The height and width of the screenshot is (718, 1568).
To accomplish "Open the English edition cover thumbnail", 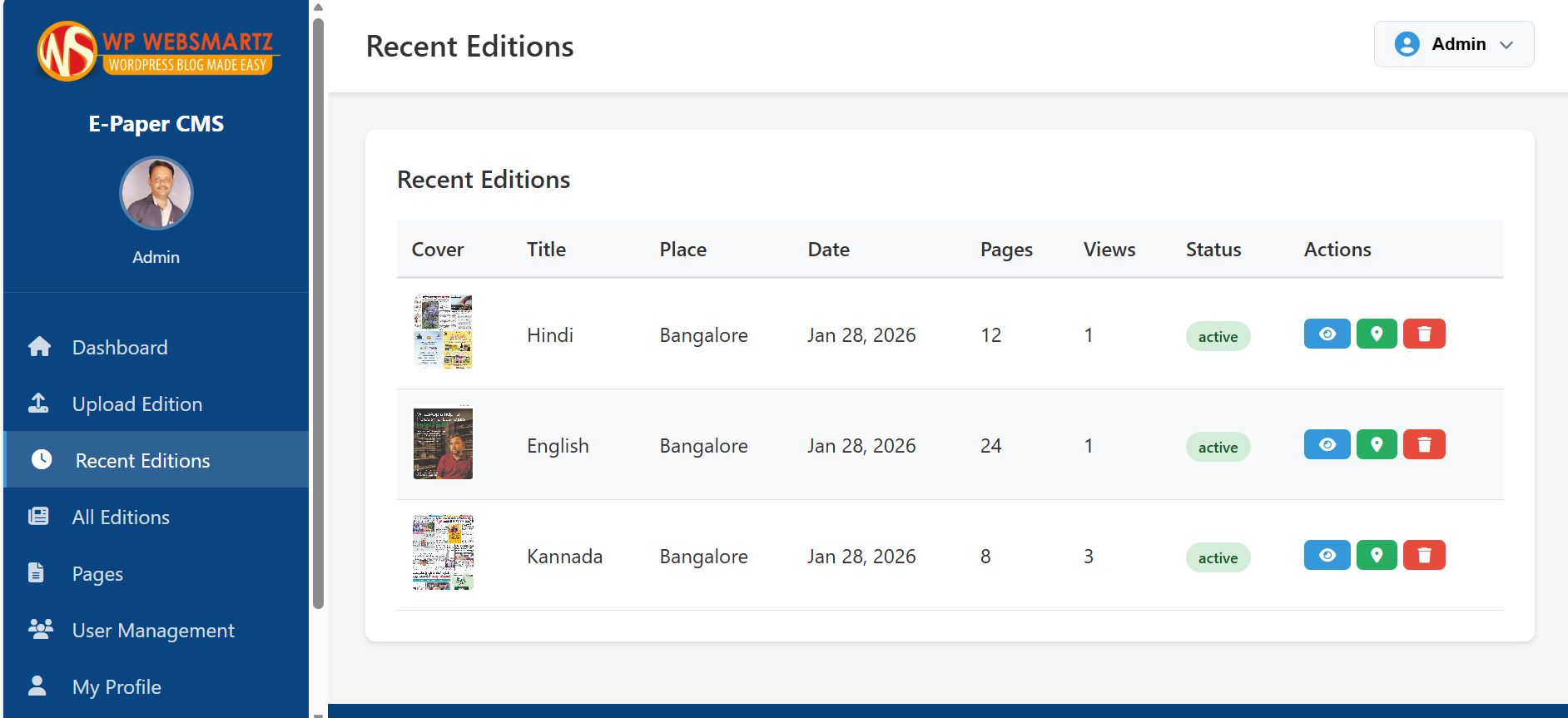I will 443,443.
